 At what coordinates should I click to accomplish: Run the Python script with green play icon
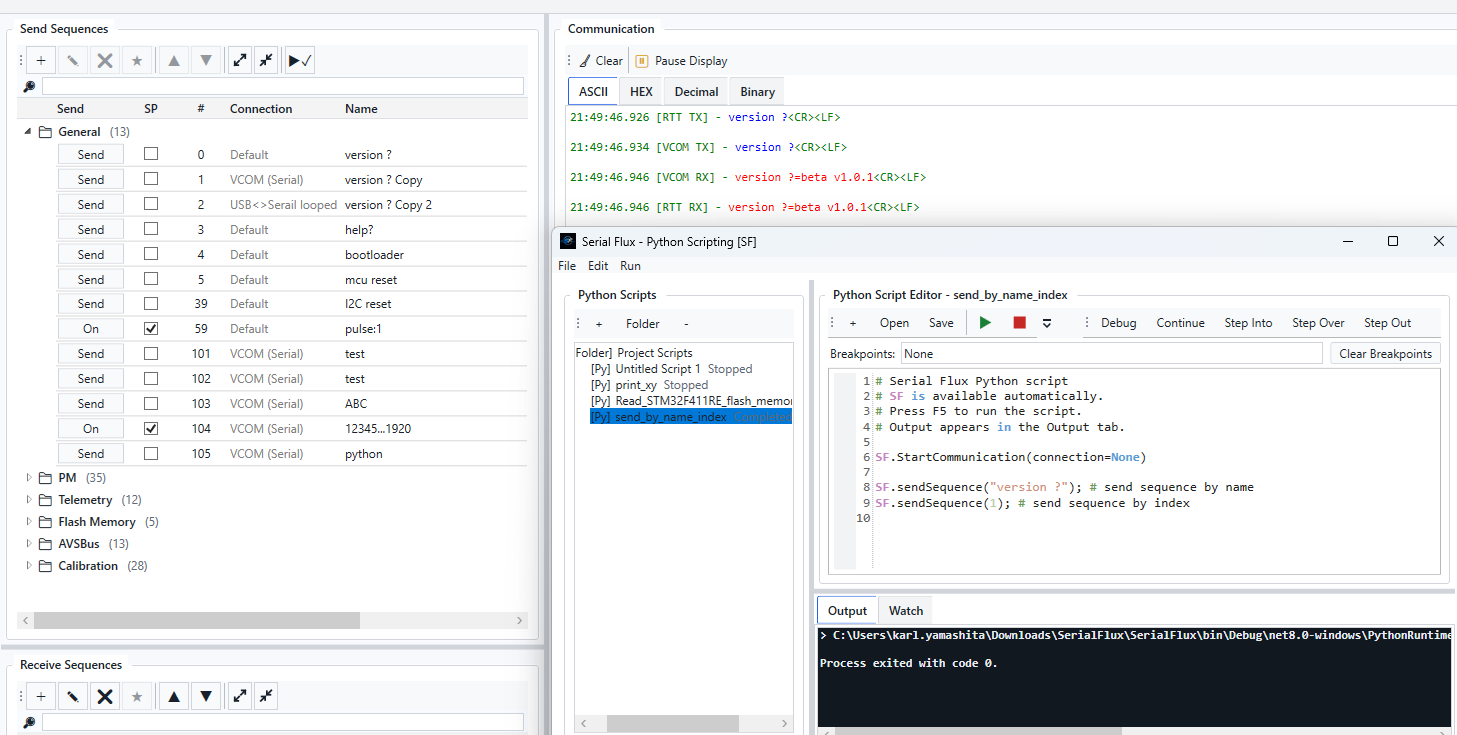pyautogui.click(x=985, y=322)
